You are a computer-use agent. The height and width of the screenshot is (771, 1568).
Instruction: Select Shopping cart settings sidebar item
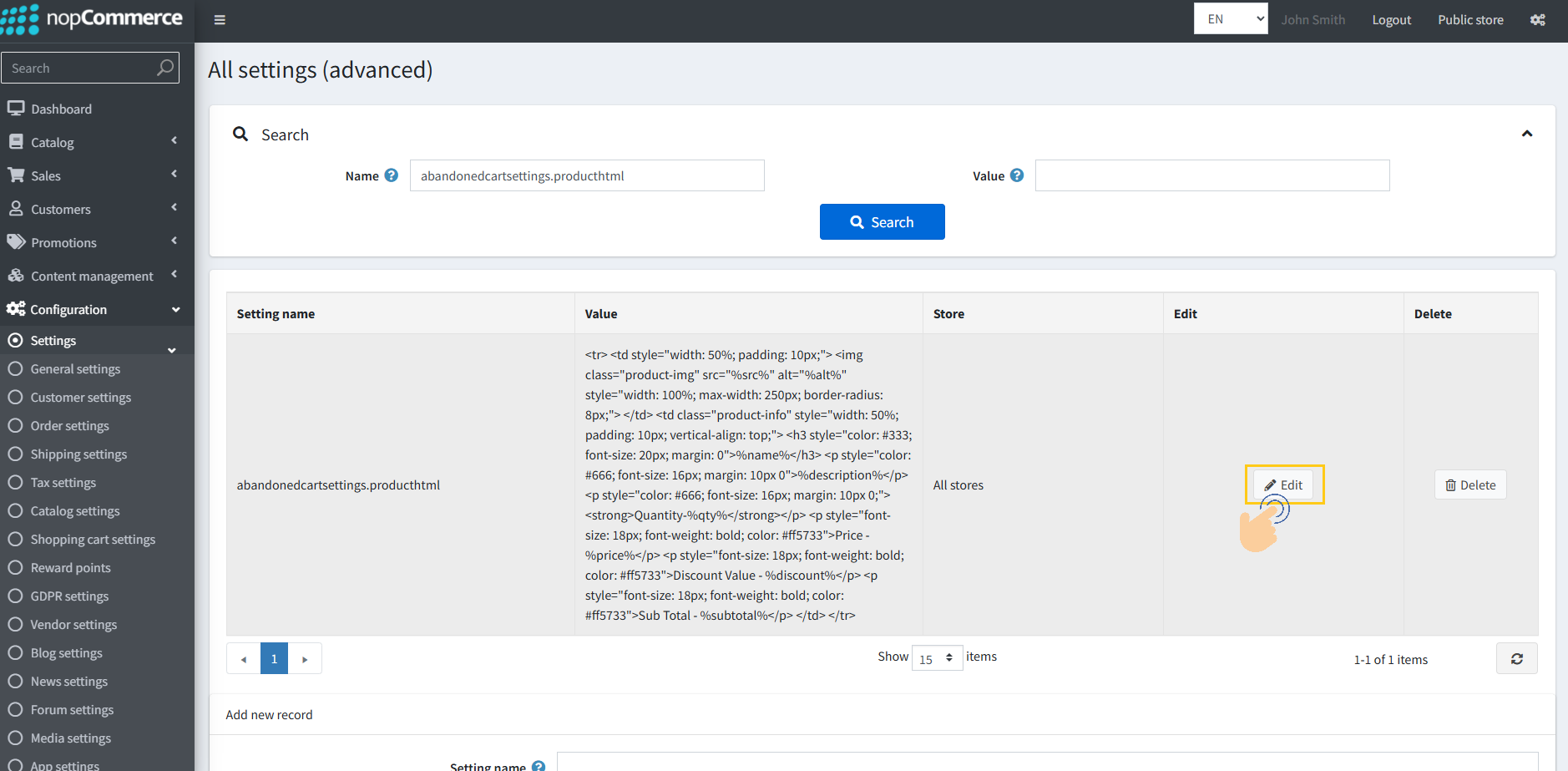coord(93,540)
